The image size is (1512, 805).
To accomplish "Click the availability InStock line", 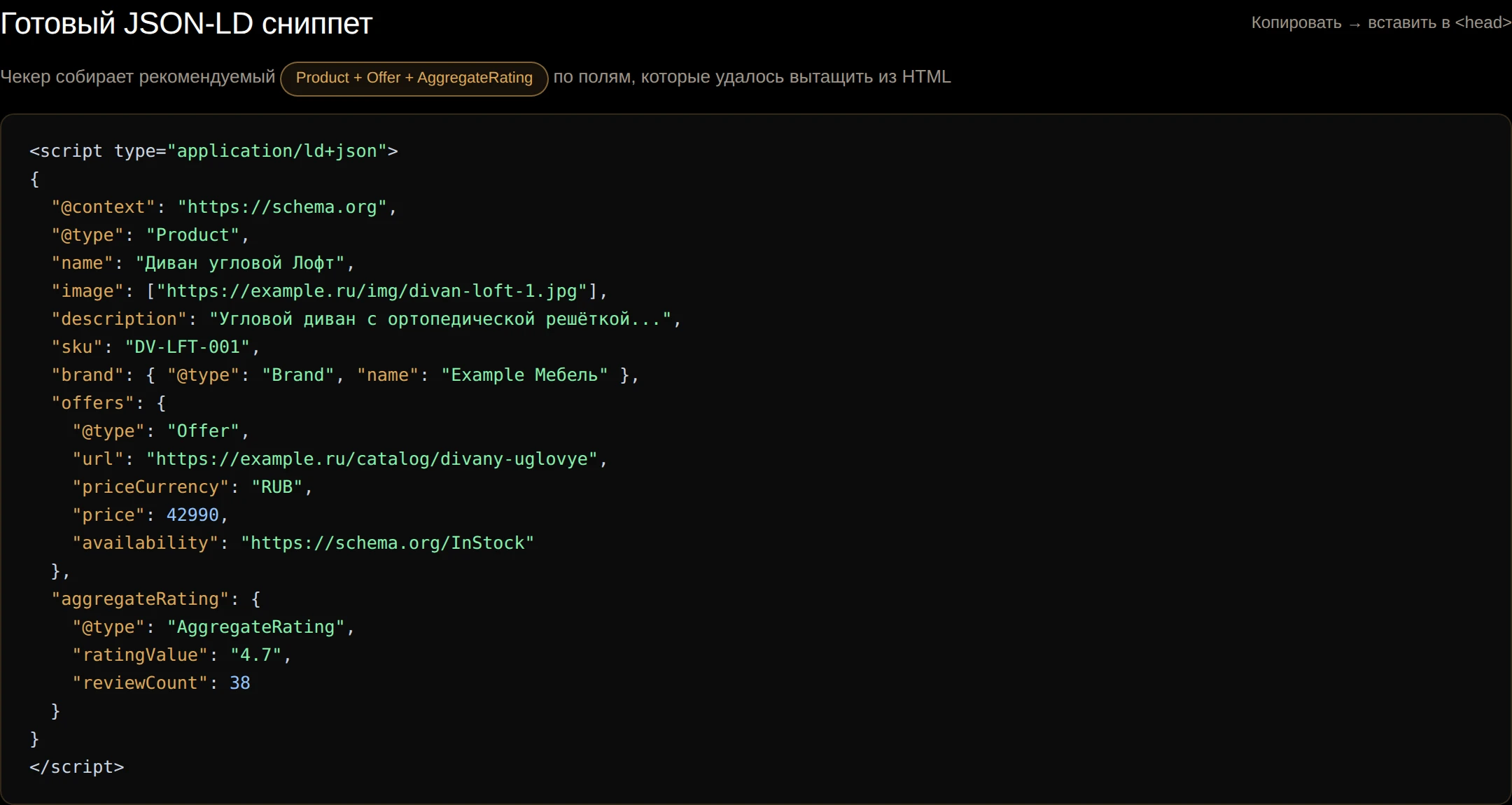I will click(303, 543).
